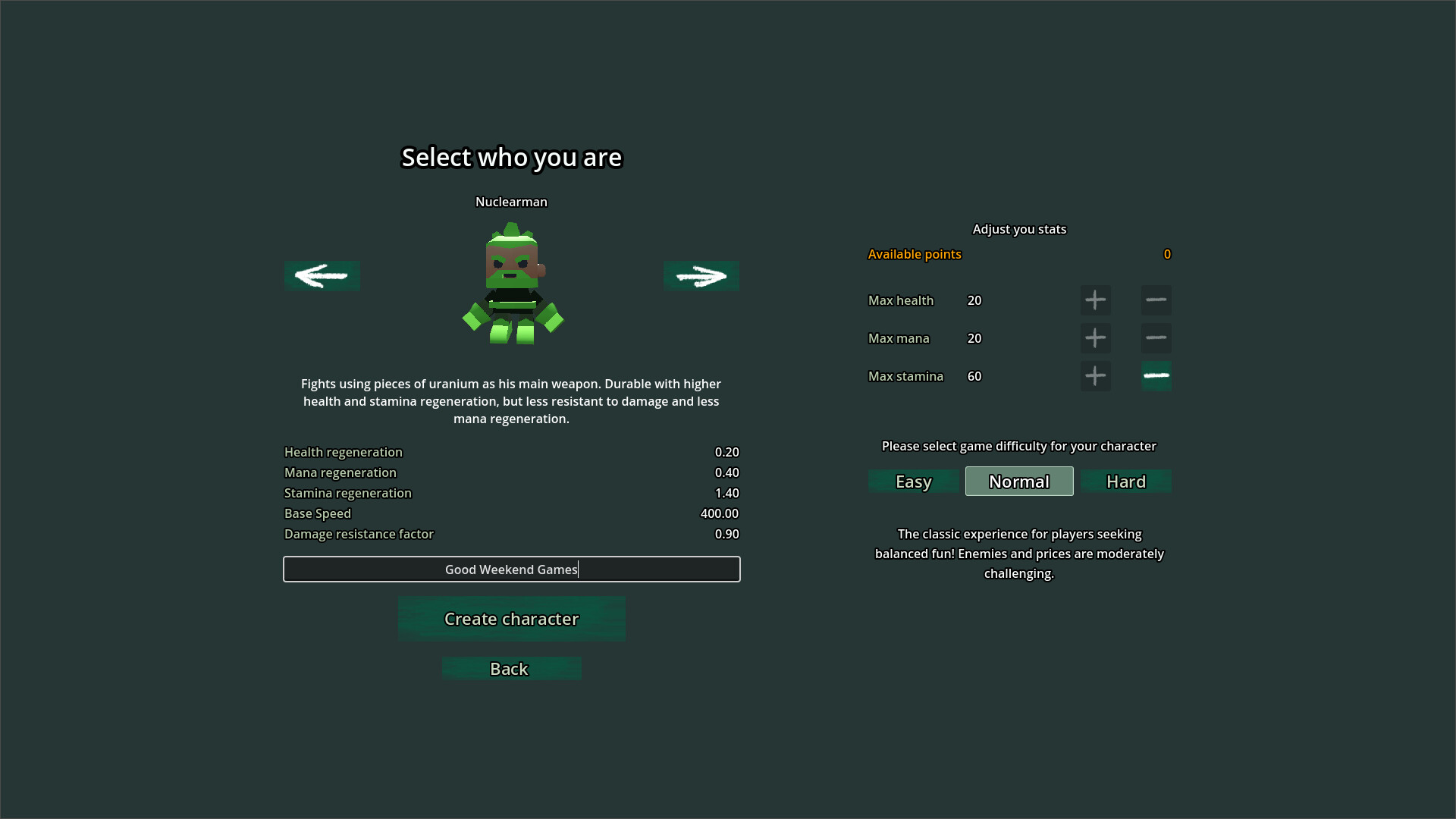Focus the character name text field
This screenshot has width=1456, height=819.
point(511,570)
